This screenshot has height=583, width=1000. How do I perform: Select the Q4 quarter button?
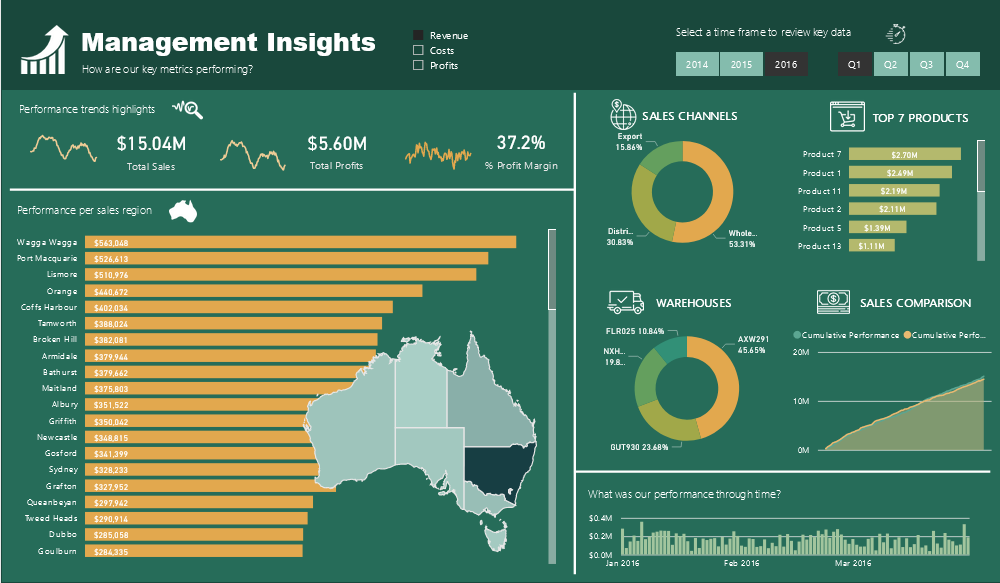(x=962, y=64)
